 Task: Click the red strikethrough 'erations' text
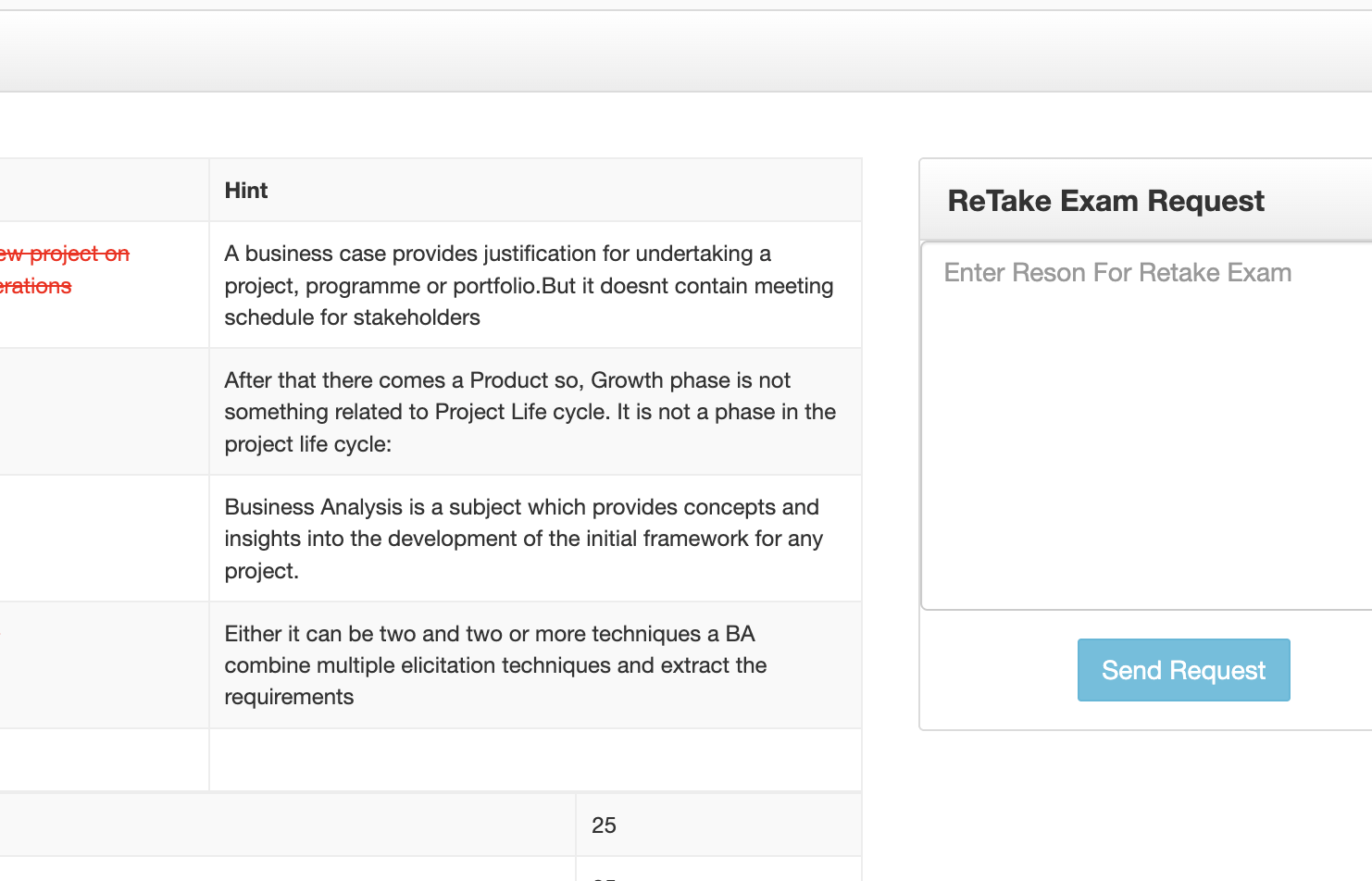pos(35,286)
